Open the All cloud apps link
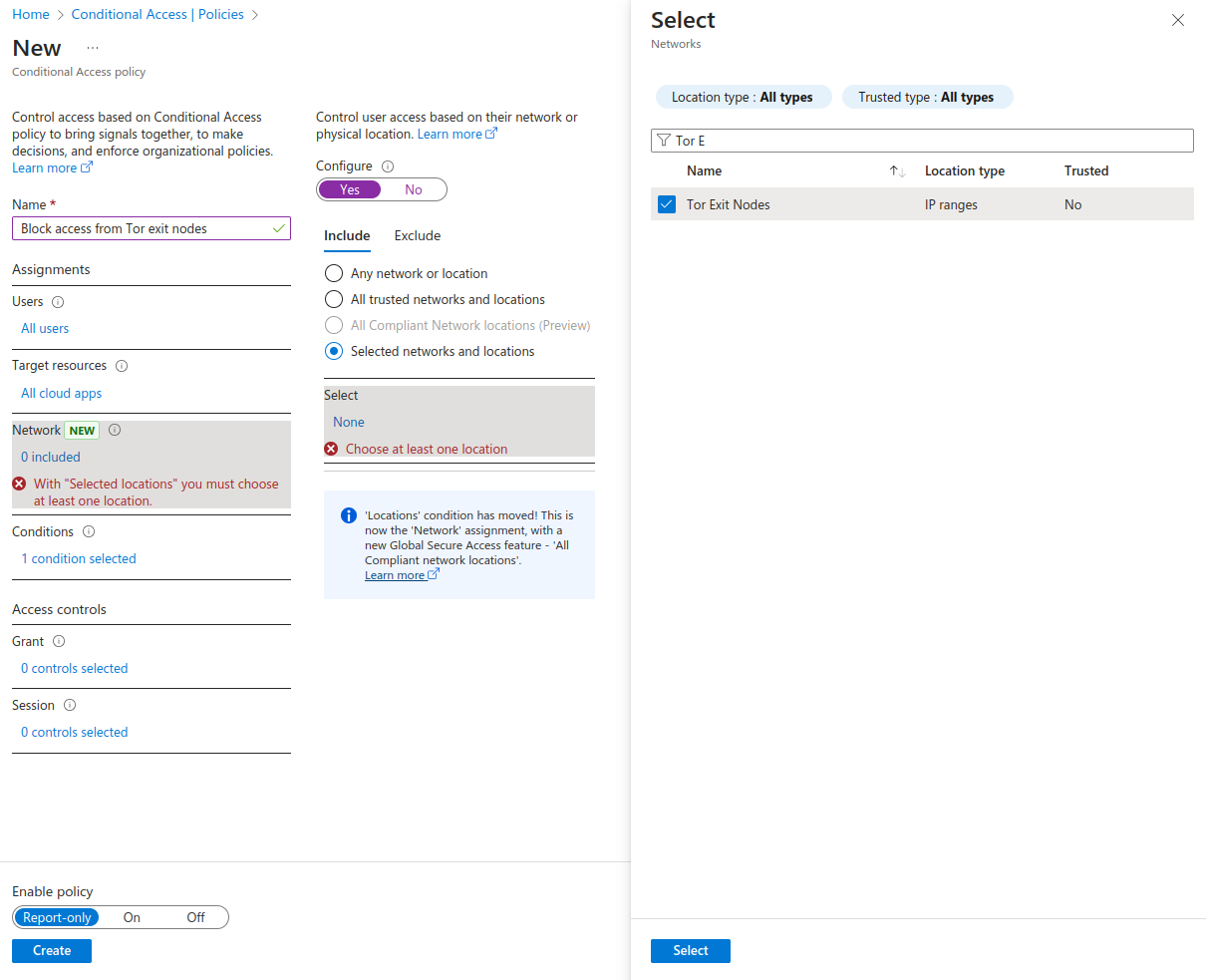Image resolution: width=1206 pixels, height=980 pixels. (61, 393)
